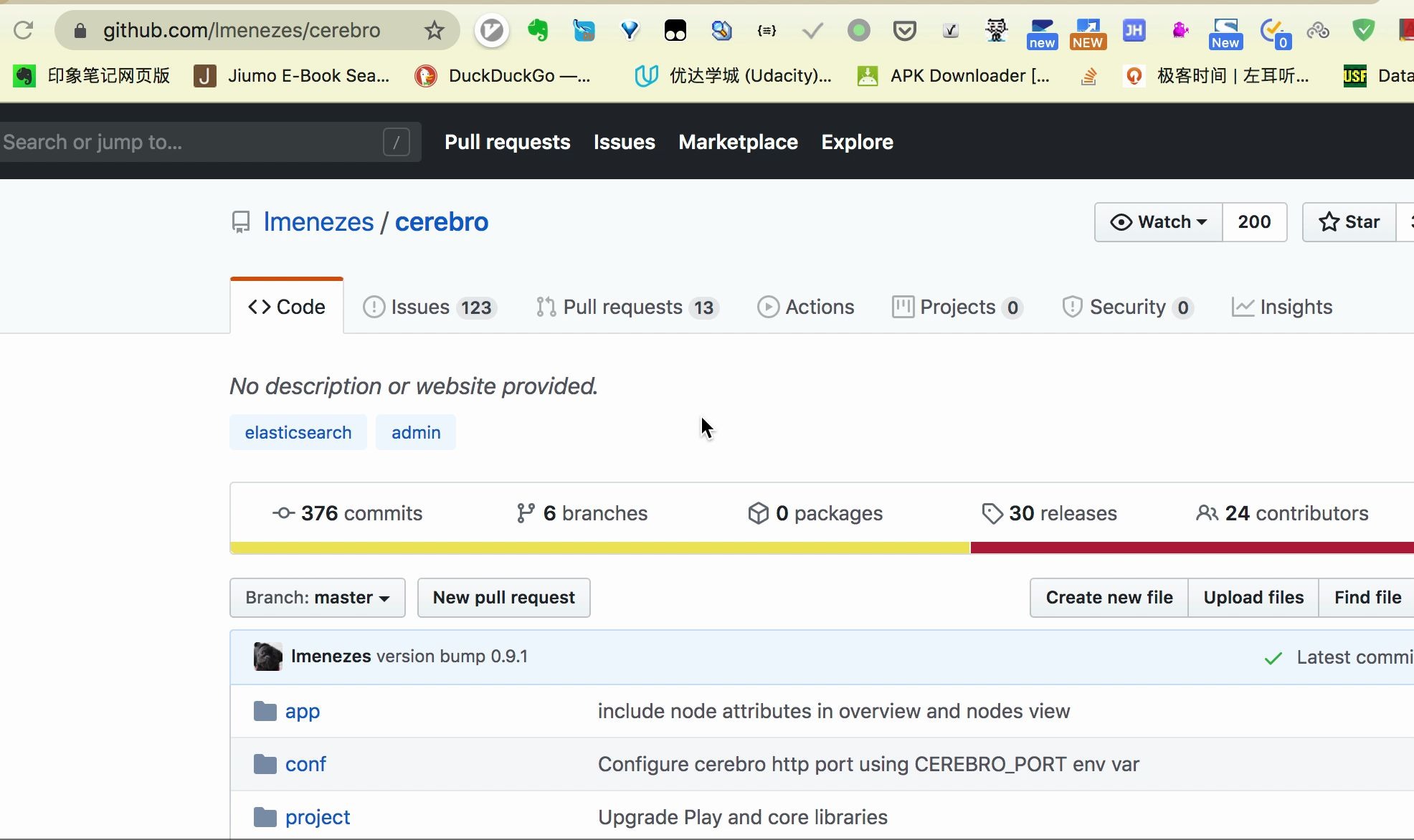The width and height of the screenshot is (1414, 840).
Task: Star the cerebro repository
Action: 1349,222
